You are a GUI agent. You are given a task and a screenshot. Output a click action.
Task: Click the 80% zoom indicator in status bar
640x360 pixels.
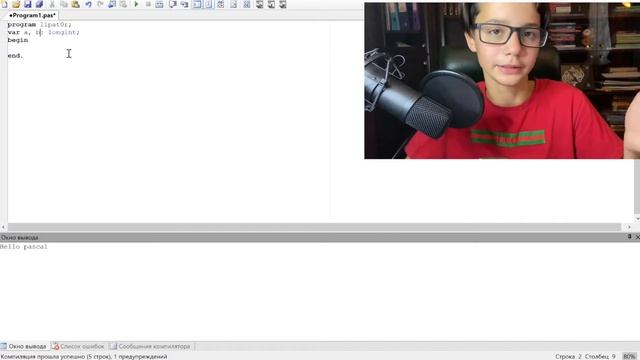coord(629,356)
